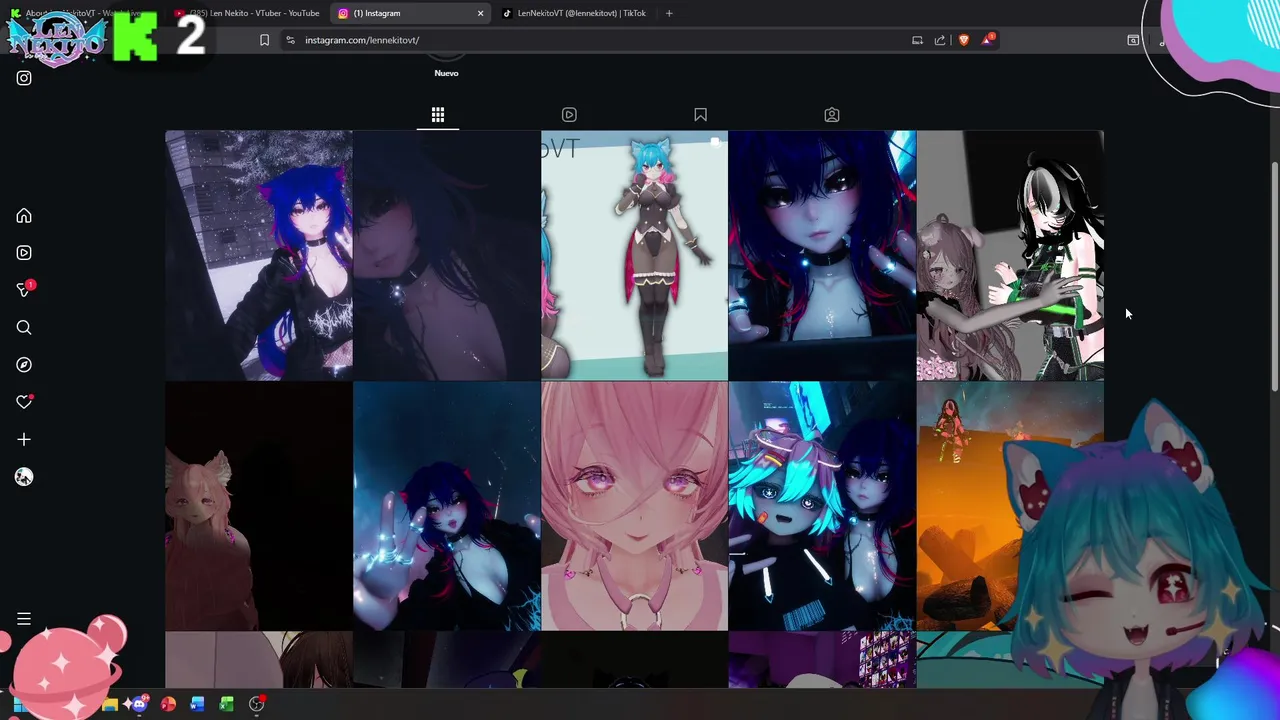Open the orange campfire scene post
This screenshot has width=1280, height=720.
tap(1010, 506)
